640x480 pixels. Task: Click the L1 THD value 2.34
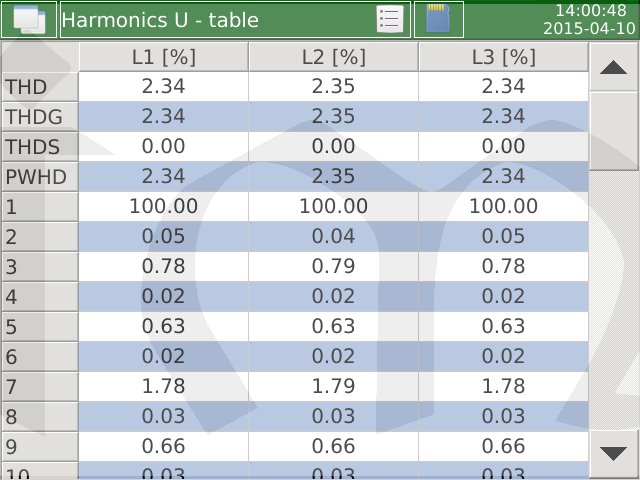[x=164, y=88]
